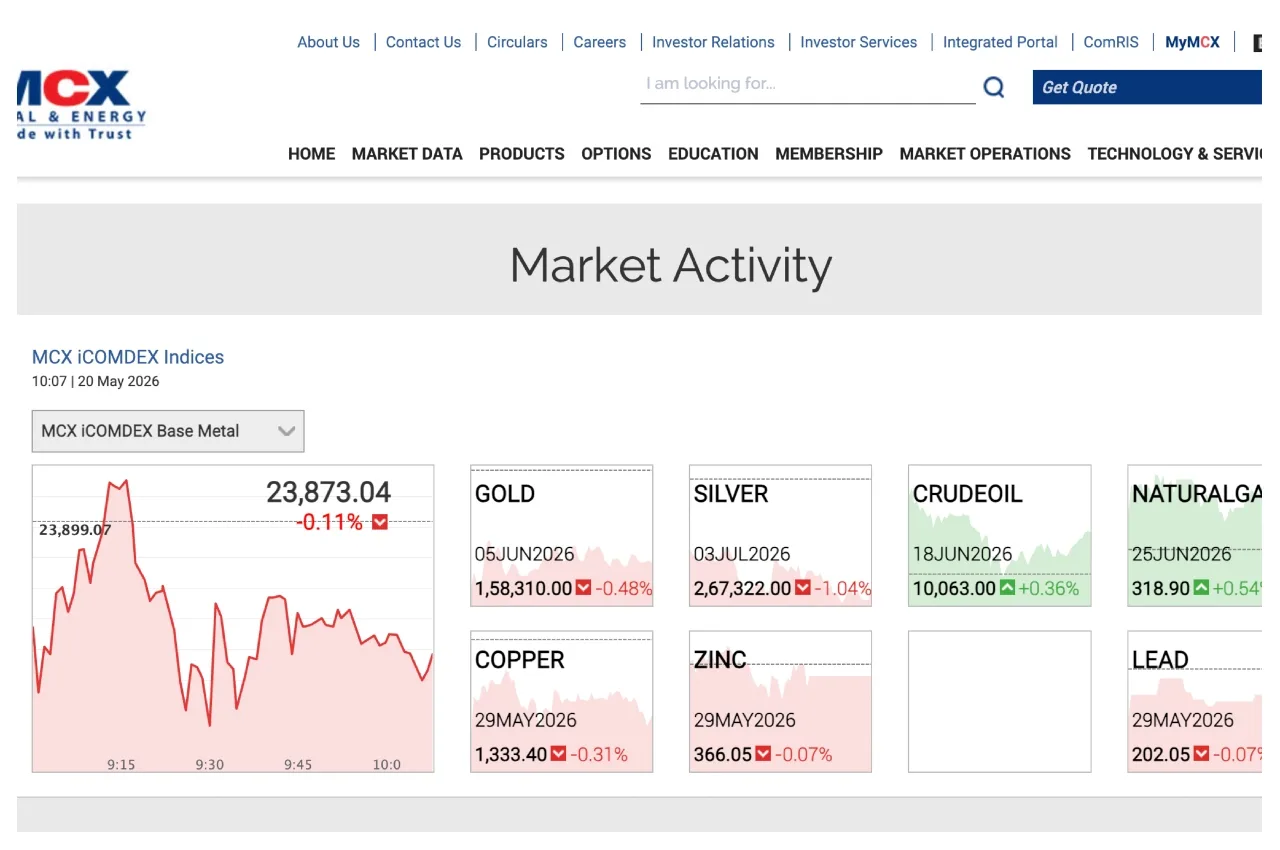Click the COPPER red down arrow icon
This screenshot has height=850, width=1280.
[x=559, y=754]
